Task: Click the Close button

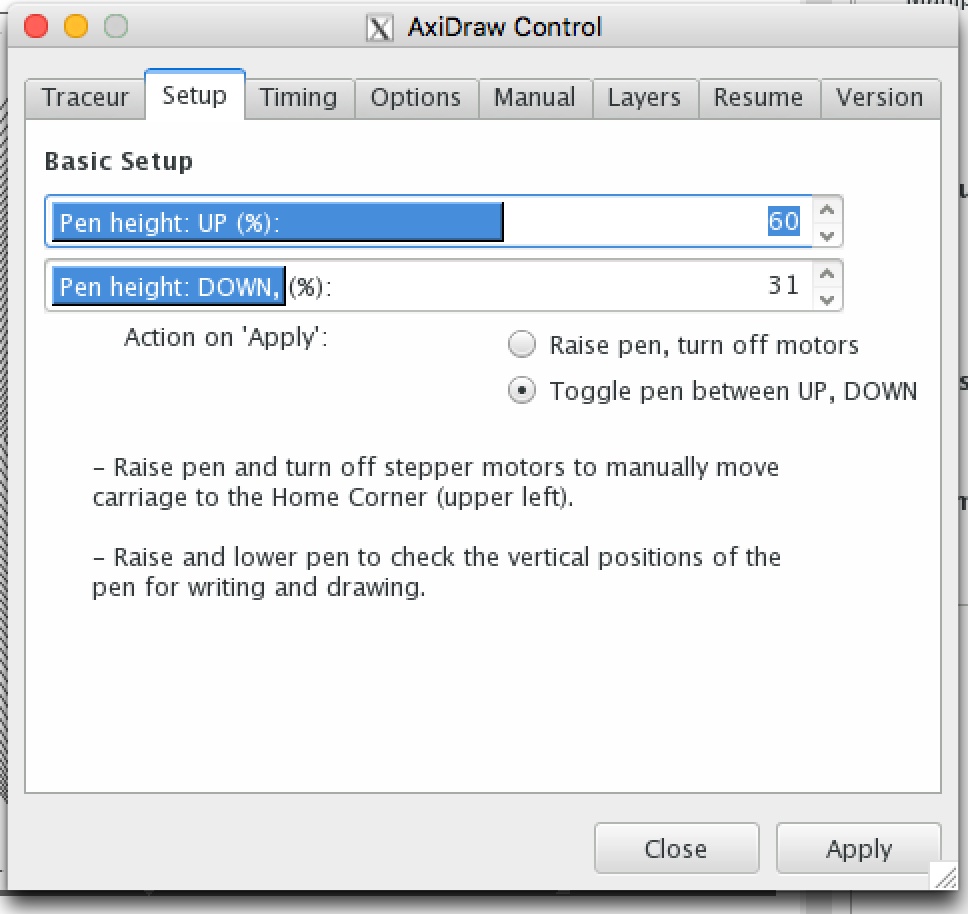Action: click(677, 849)
